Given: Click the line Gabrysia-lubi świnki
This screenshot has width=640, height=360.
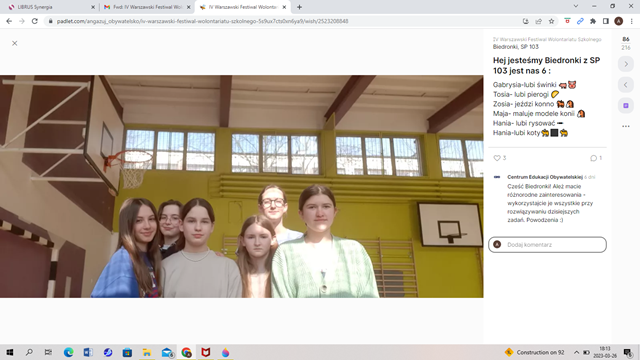Looking at the screenshot, I should 534,84.
